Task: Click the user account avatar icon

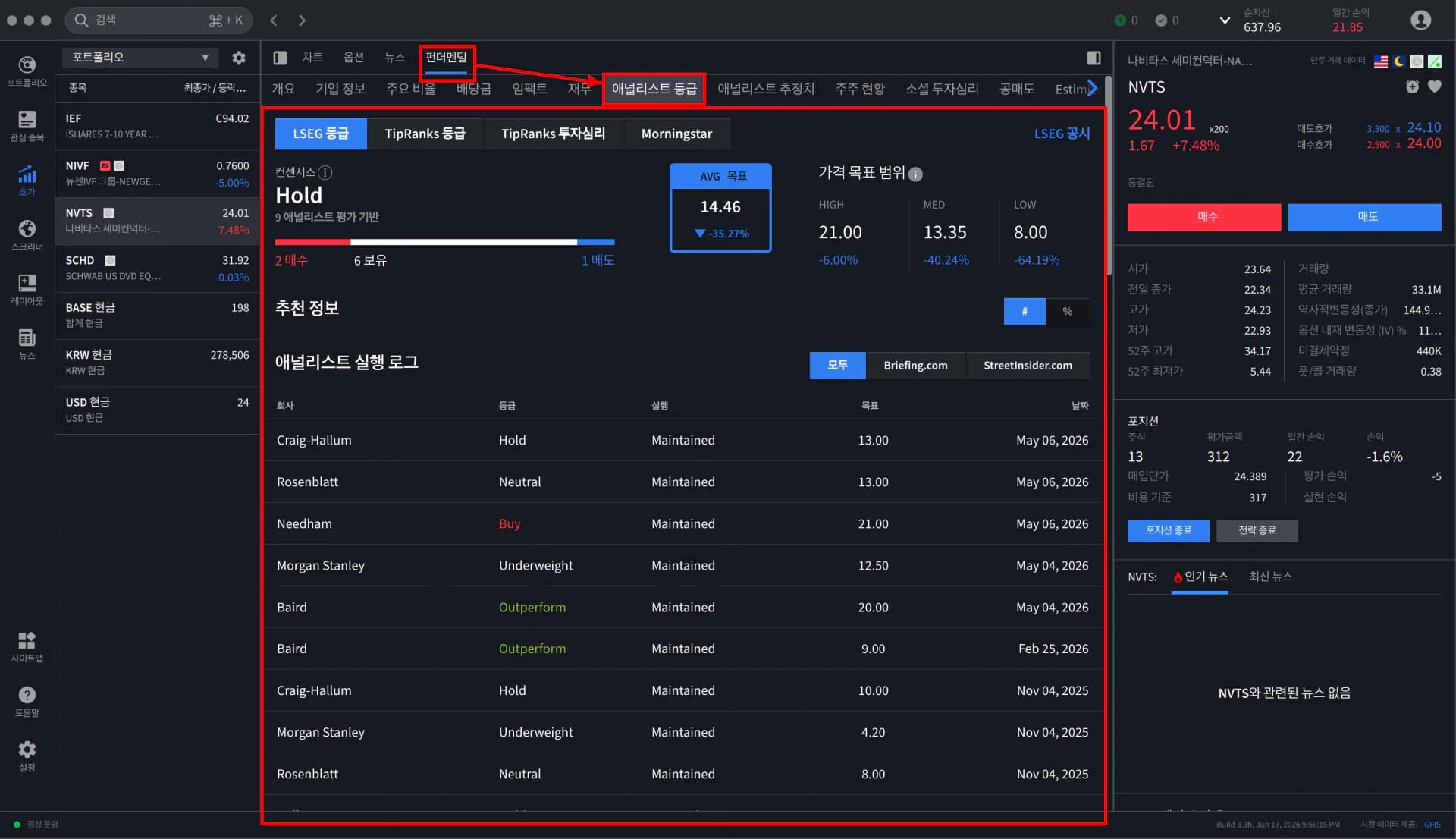Action: click(x=1420, y=20)
